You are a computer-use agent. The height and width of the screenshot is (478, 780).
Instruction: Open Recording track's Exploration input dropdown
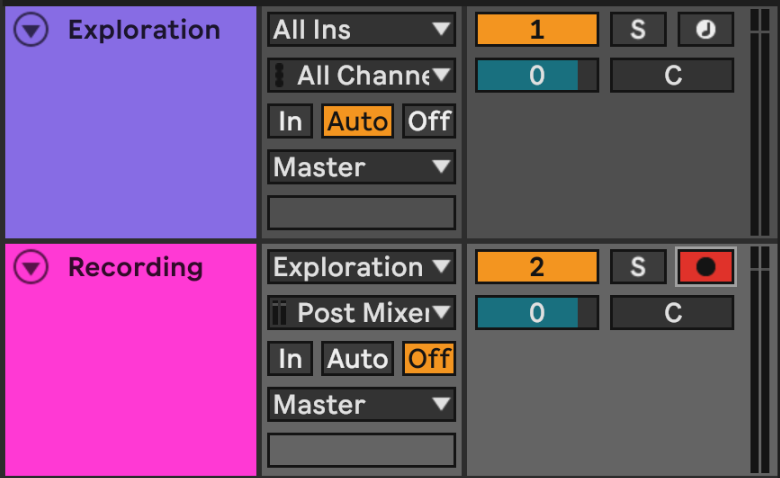click(361, 267)
